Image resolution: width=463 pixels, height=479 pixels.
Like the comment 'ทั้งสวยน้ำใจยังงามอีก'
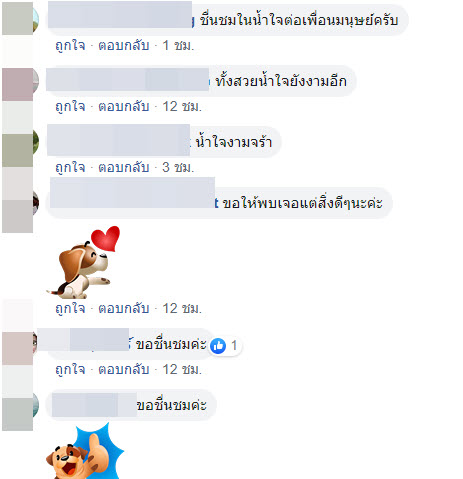tap(70, 106)
